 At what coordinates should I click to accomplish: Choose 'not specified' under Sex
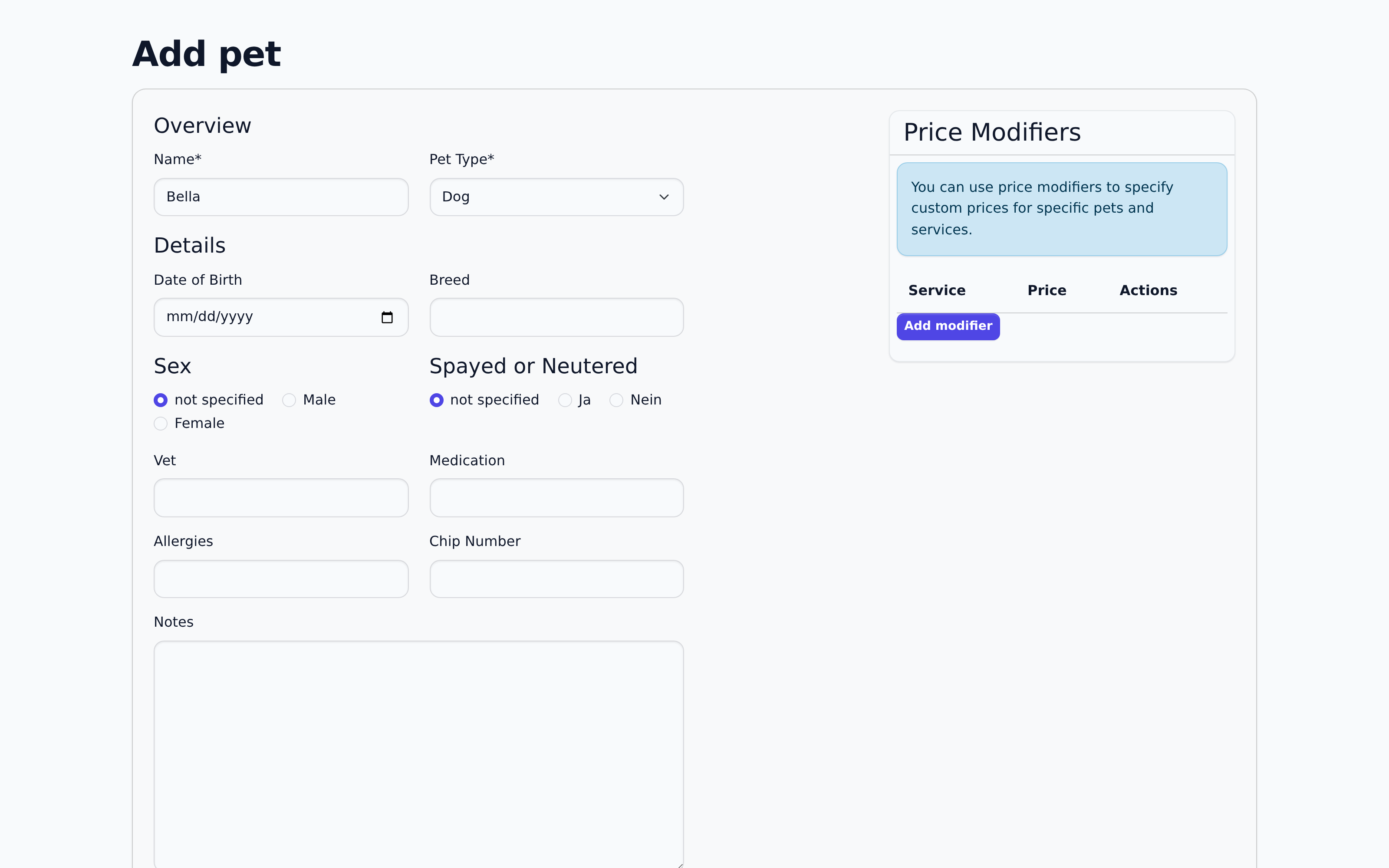pyautogui.click(x=161, y=400)
